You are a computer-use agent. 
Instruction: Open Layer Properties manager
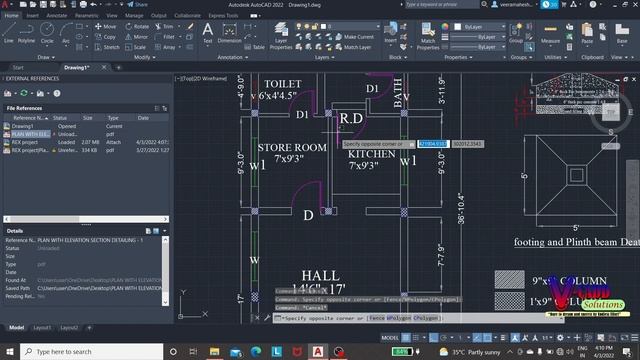click(x=281, y=36)
